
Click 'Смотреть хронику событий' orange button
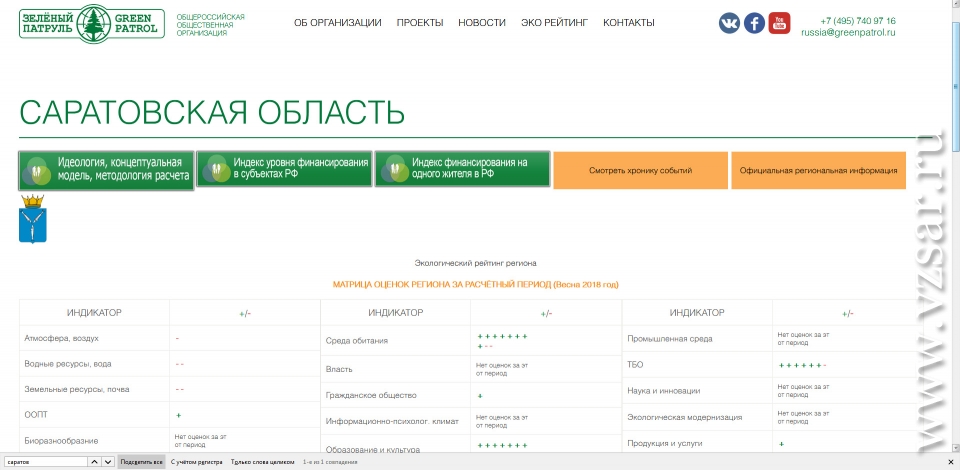(640, 171)
